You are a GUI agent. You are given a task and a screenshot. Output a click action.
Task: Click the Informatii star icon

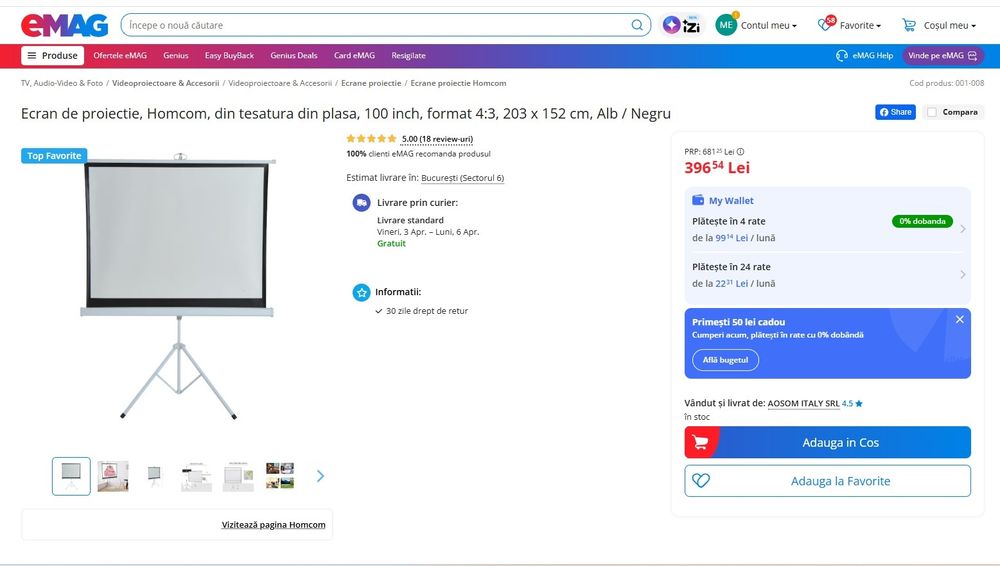coord(362,292)
